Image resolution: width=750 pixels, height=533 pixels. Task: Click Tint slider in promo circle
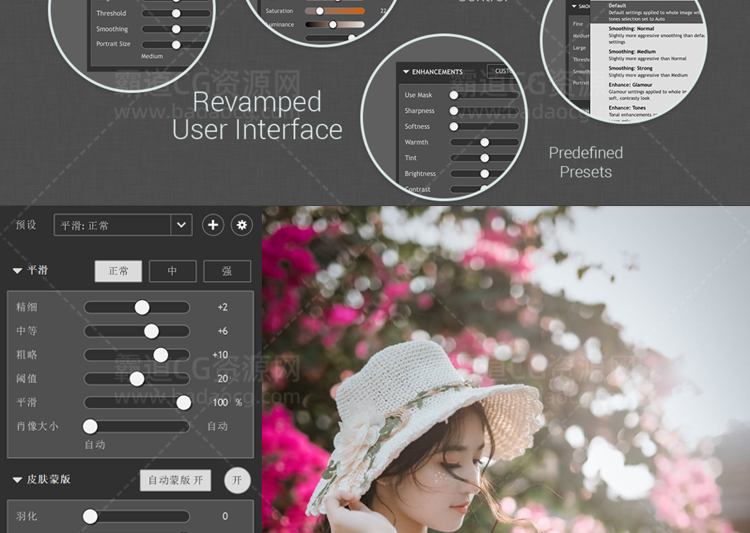483,158
